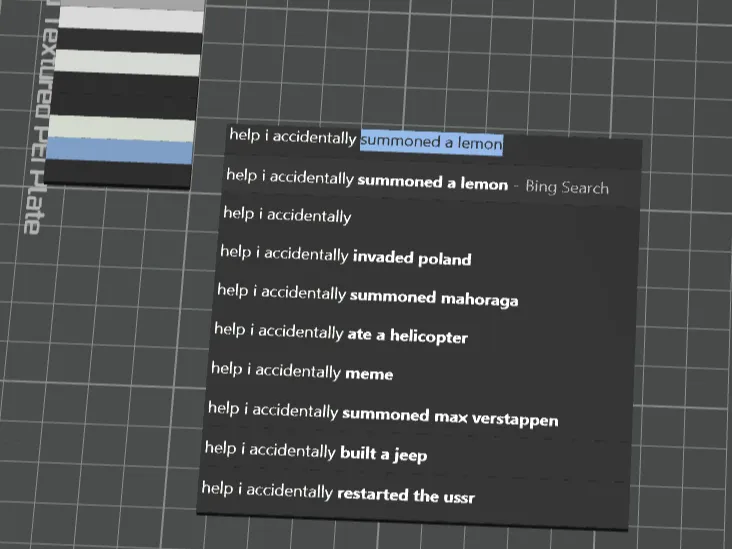Click the highlighted 'summoned a lemon' search text
This screenshot has height=549, width=732.
[432, 142]
